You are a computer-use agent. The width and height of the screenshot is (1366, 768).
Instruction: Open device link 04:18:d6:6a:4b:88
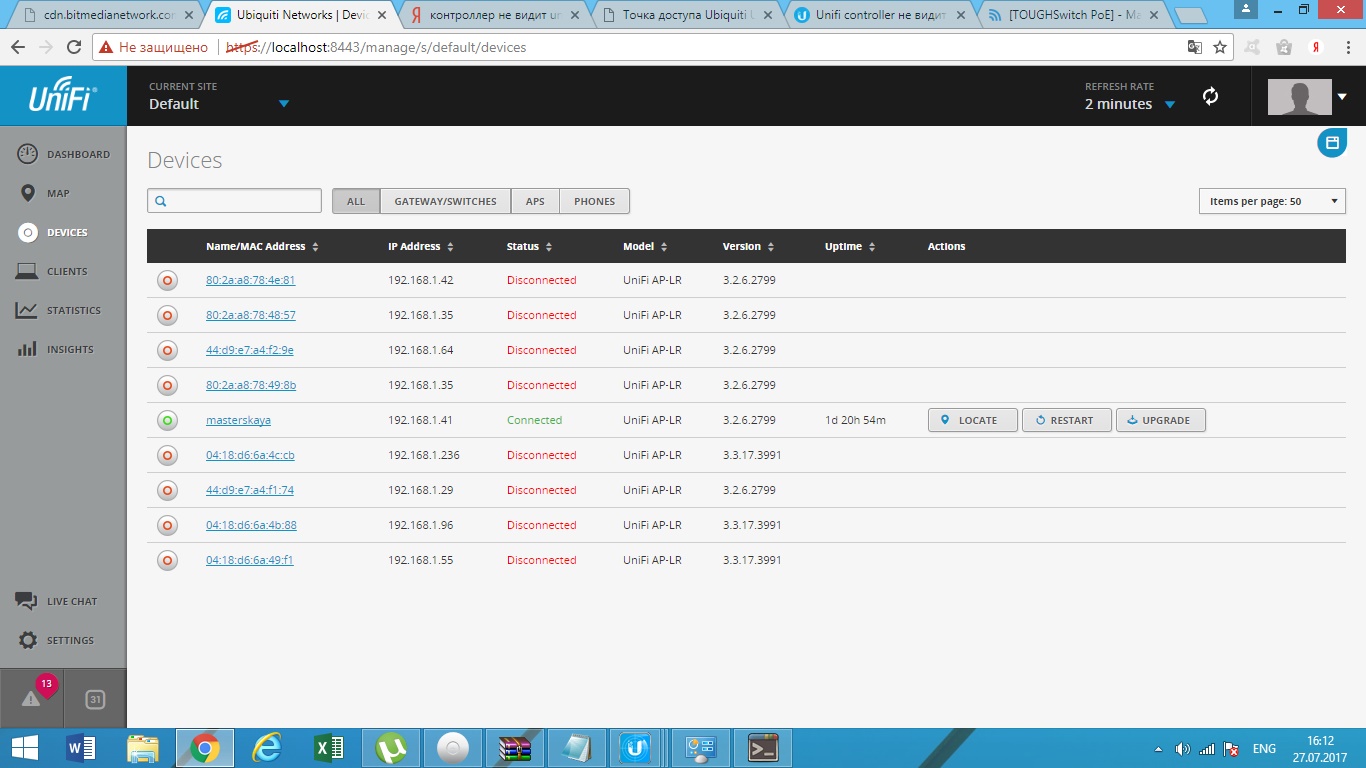(251, 525)
